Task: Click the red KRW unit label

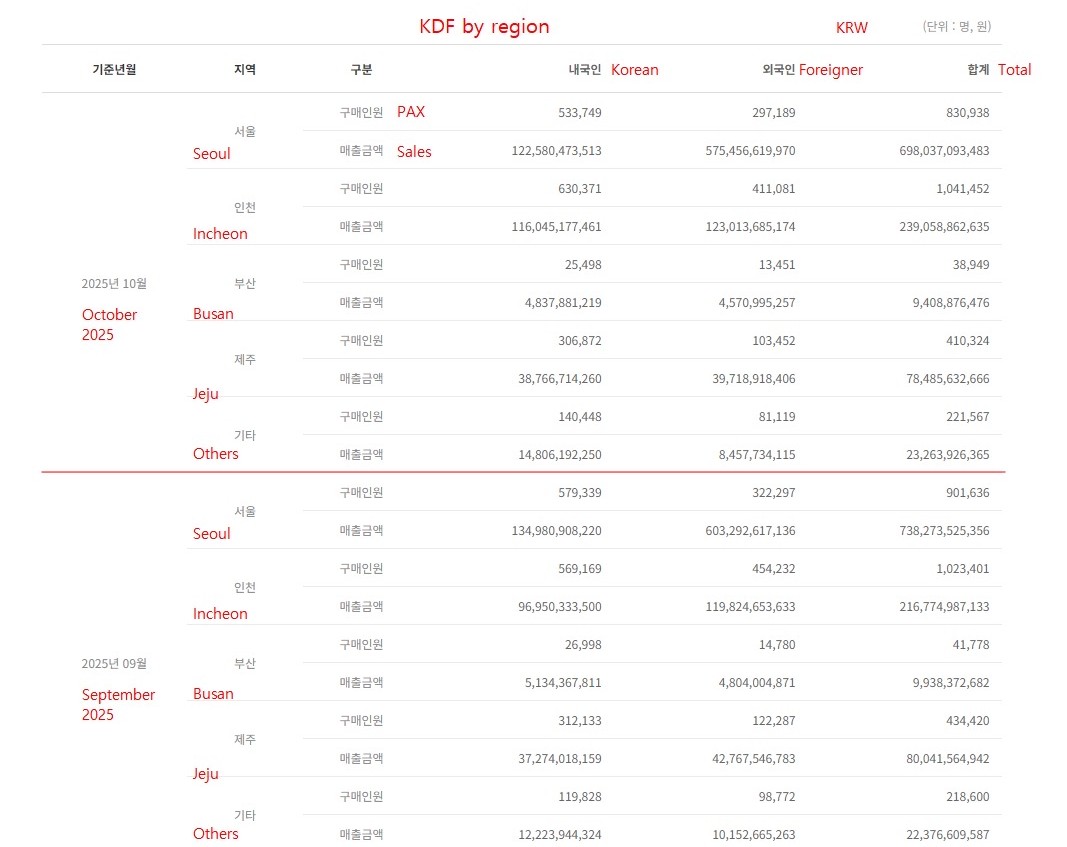Action: [x=852, y=28]
